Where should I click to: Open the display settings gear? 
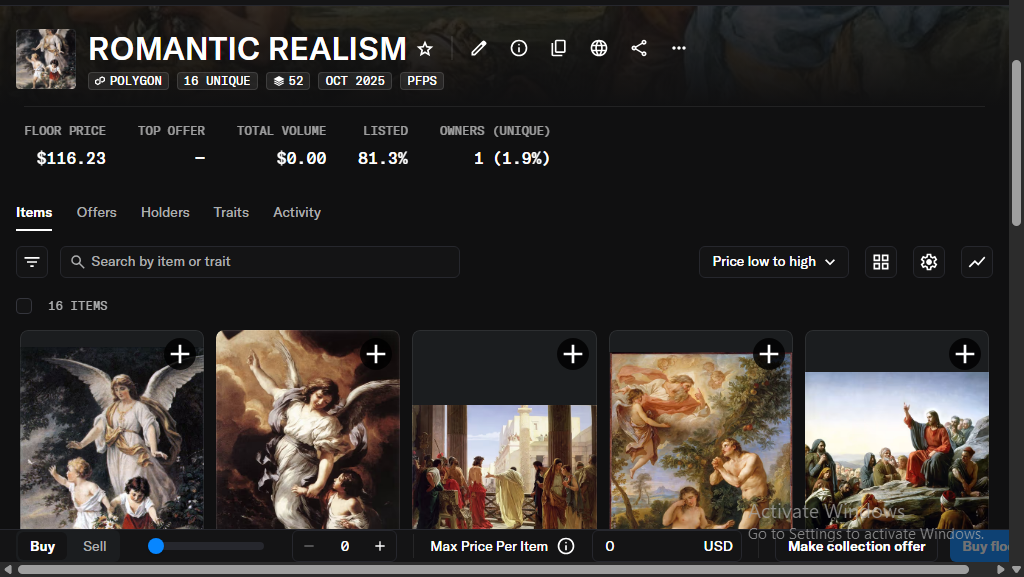coord(929,262)
